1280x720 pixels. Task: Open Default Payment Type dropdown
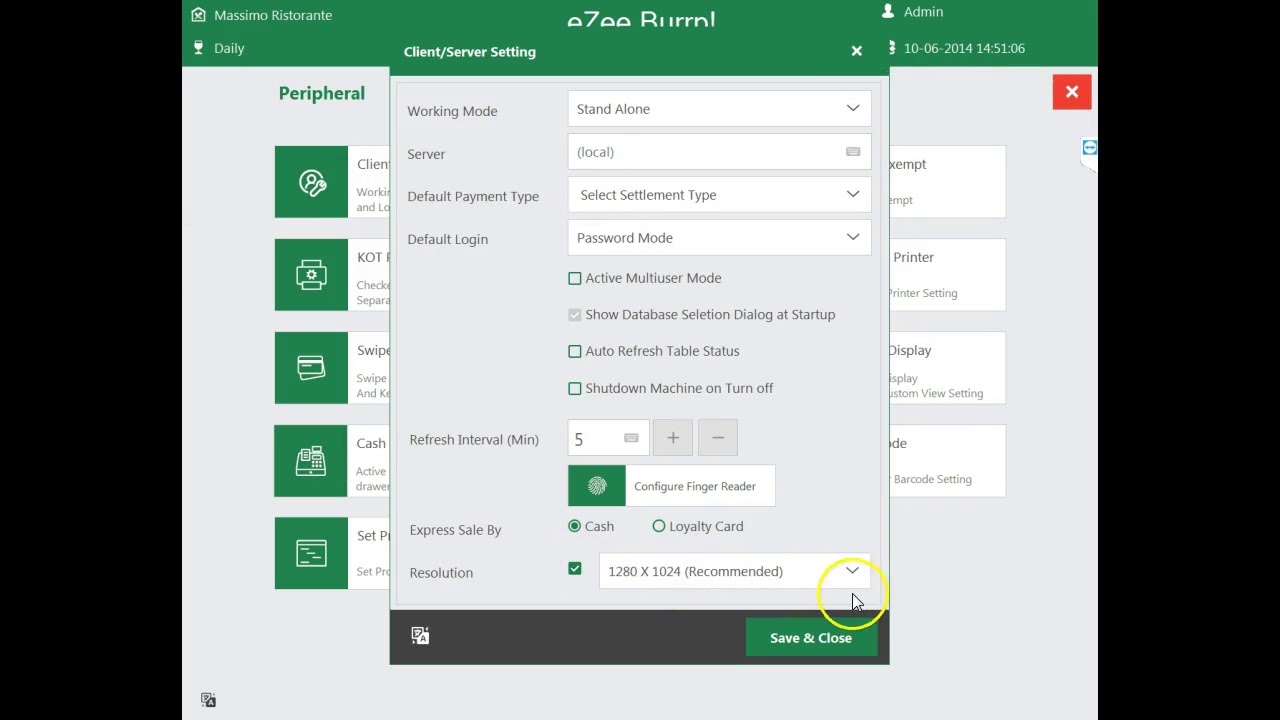[719, 195]
